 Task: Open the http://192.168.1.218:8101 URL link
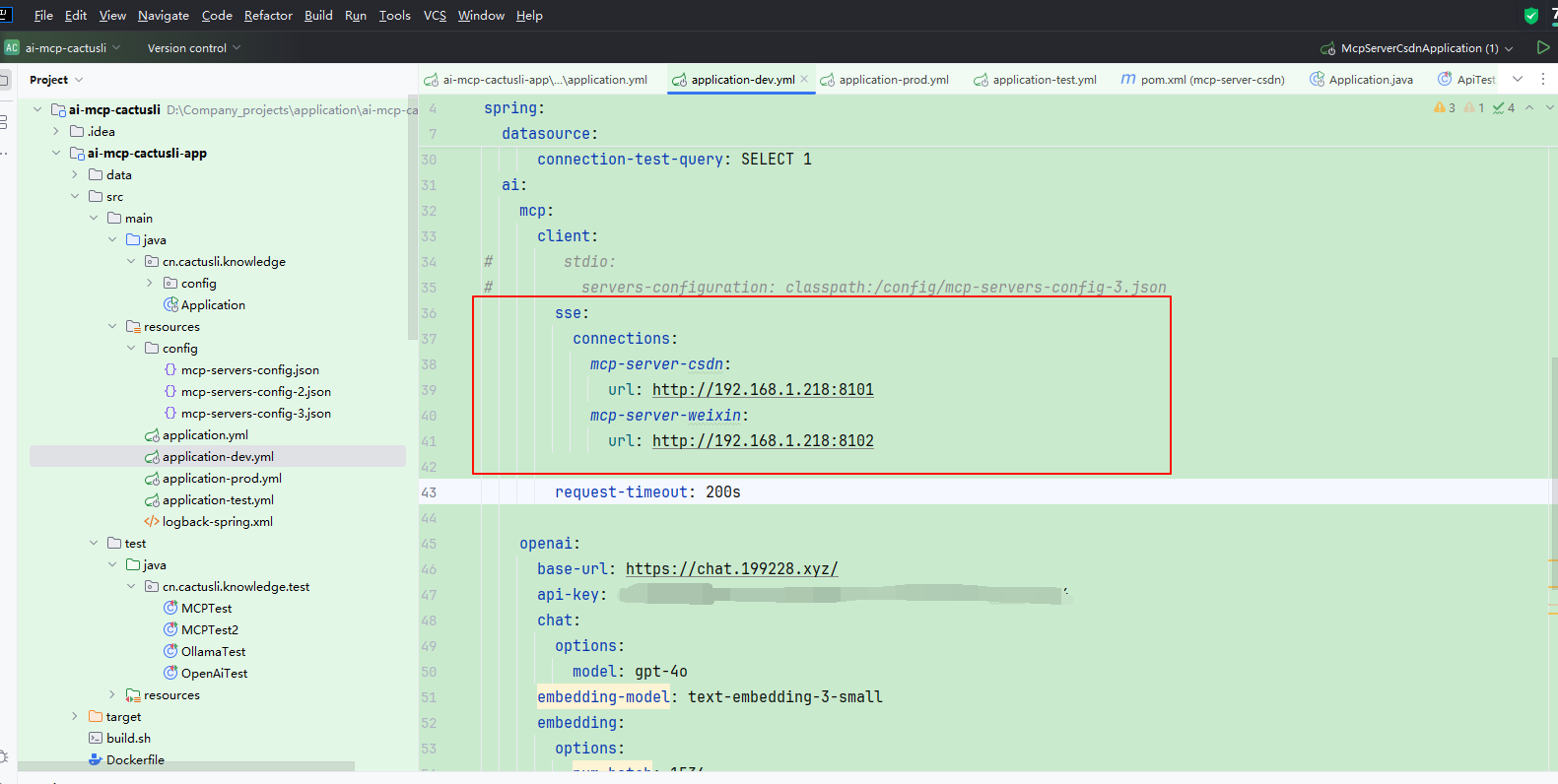coord(763,389)
